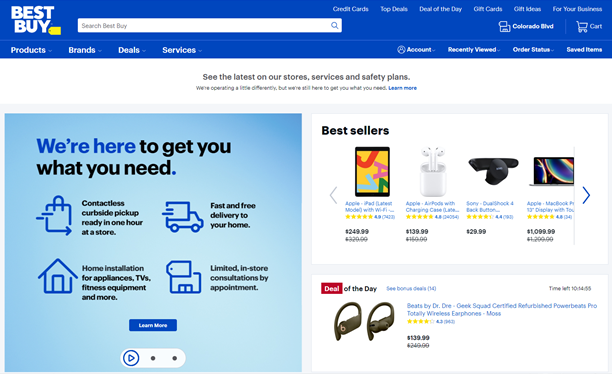The image size is (612, 374).
Task: Open Apple MacBook Pro 13" Display link
Action: (550, 207)
